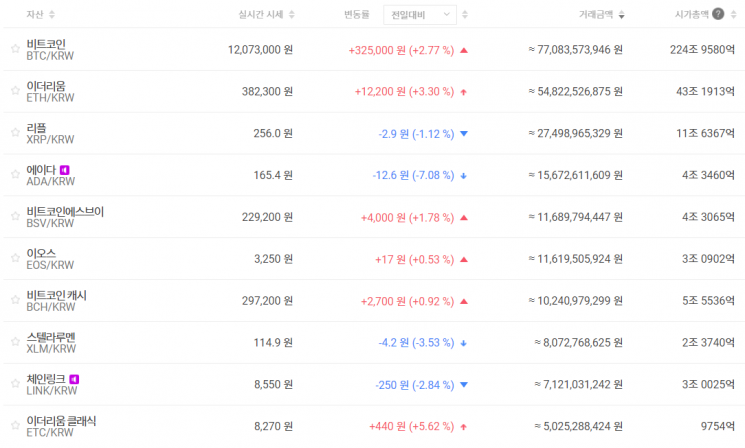Click red up arrow in ETC row
The height and width of the screenshot is (448, 745).
464,427
